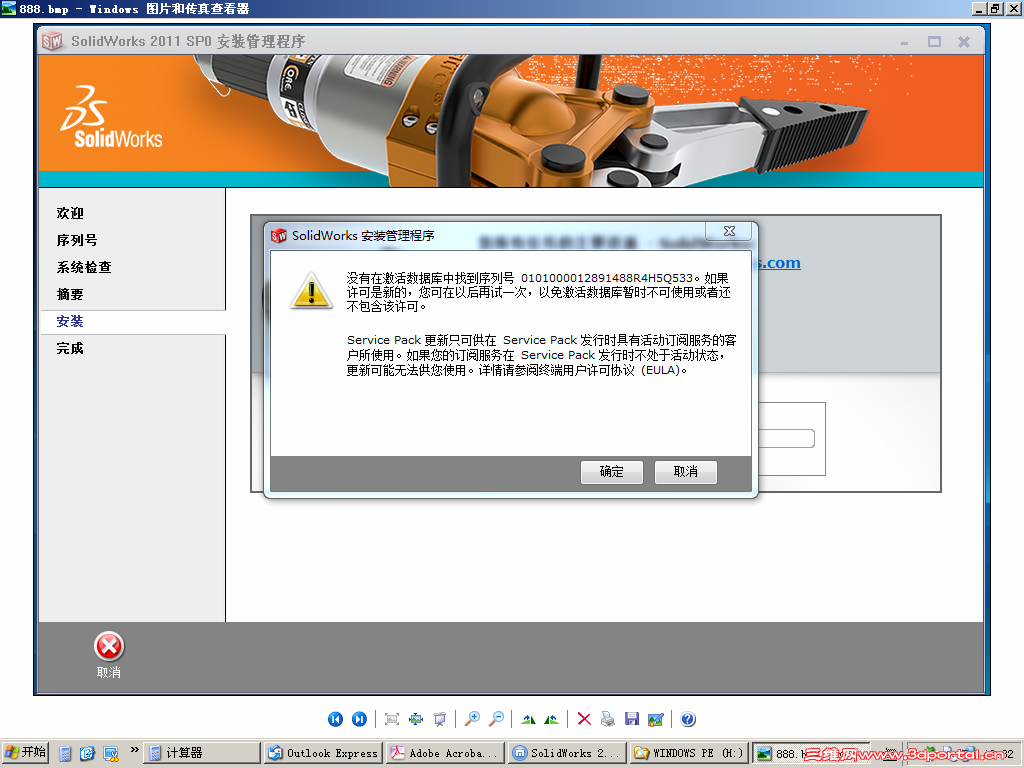Click red Cancel icon in installer footer
Viewport: 1024px width, 768px height.
108,647
